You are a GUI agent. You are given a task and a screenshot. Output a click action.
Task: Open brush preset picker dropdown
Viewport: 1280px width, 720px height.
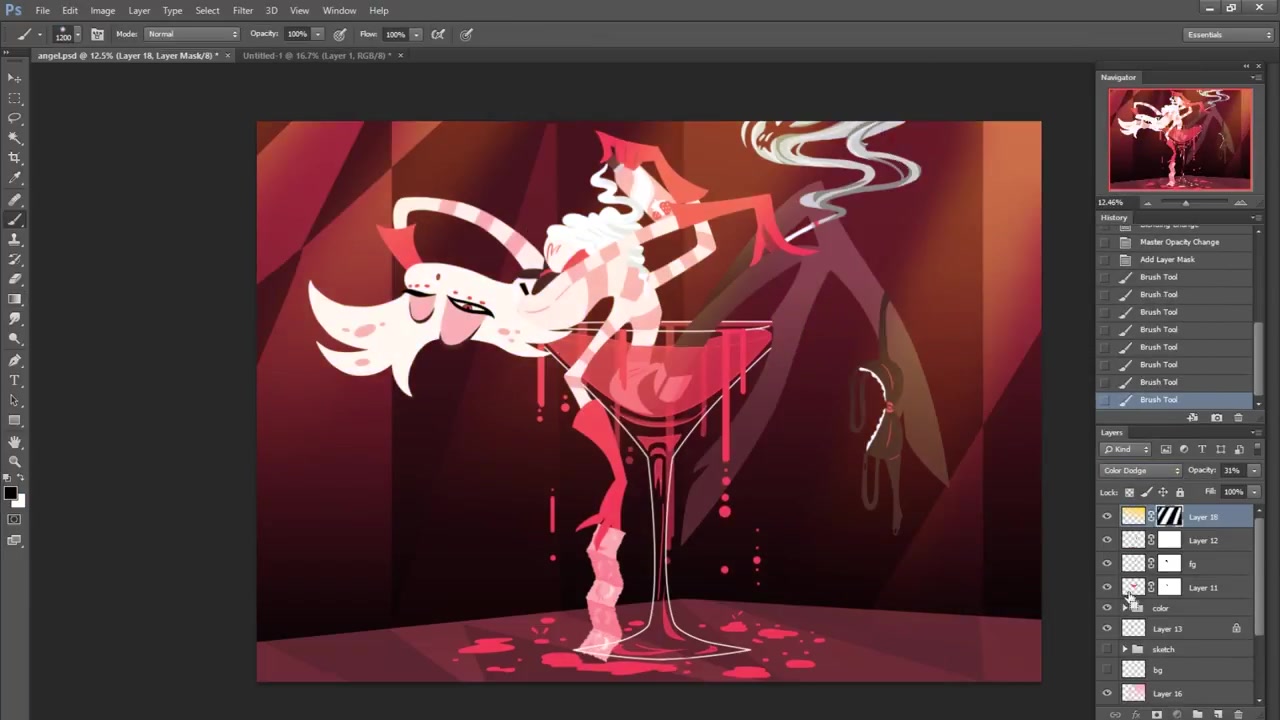(80, 34)
